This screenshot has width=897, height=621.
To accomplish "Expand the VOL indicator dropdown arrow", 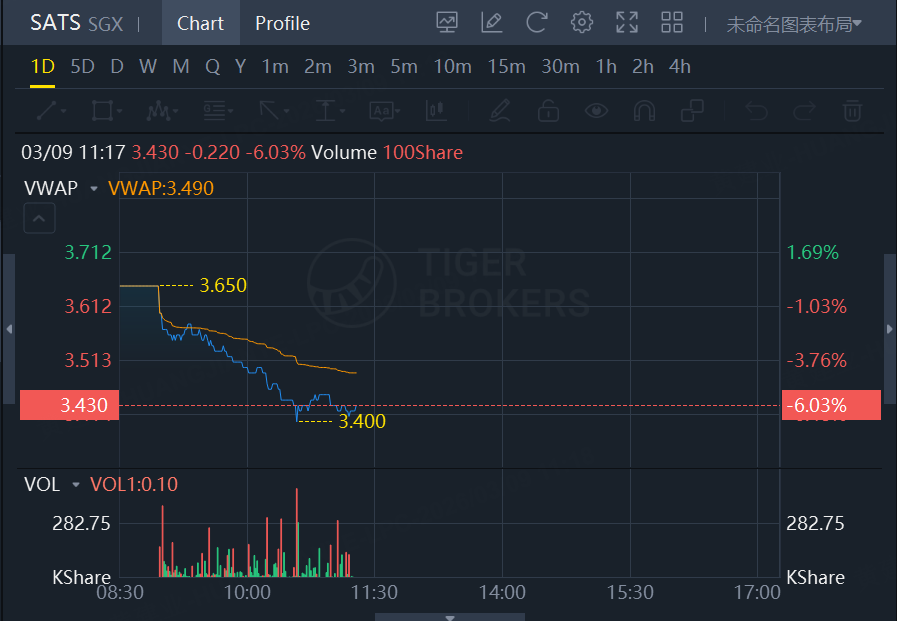I will pos(76,485).
